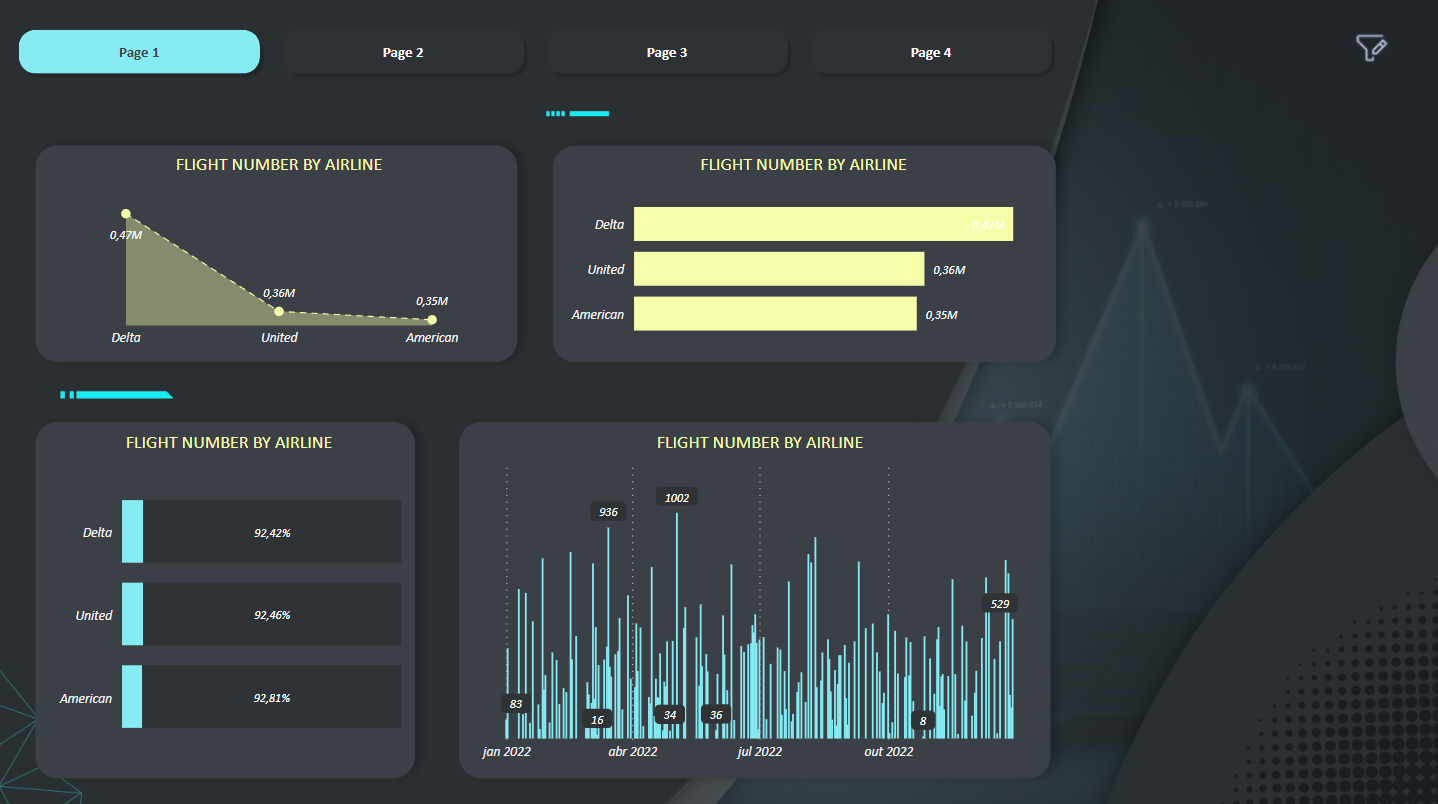Click the 0,36M value beside the yellow United bar

[949, 270]
